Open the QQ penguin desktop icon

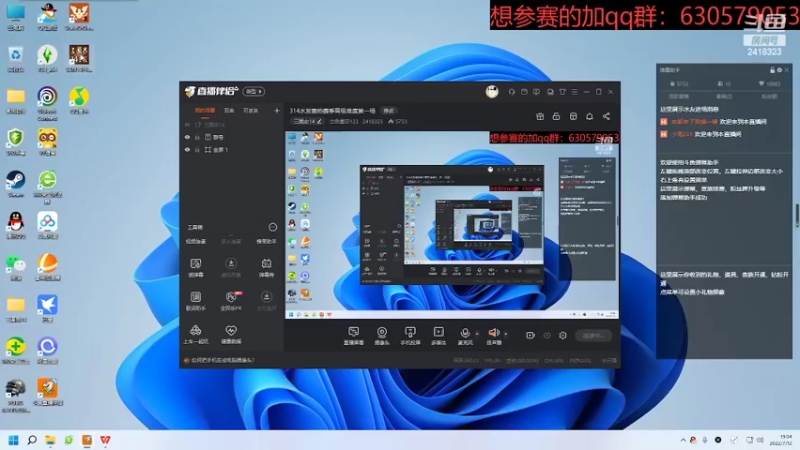(16, 226)
